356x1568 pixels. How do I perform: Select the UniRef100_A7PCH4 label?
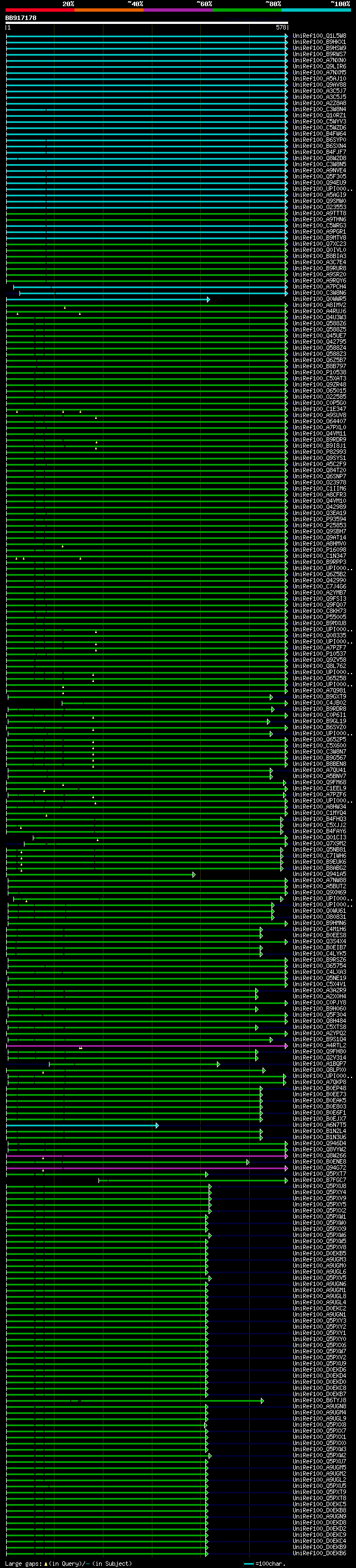[x=319, y=286]
